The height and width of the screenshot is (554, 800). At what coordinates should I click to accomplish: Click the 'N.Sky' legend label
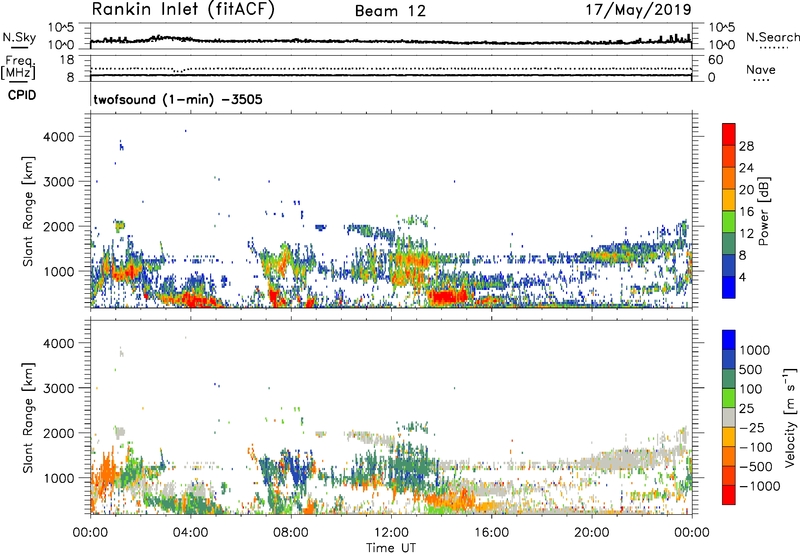point(19,37)
